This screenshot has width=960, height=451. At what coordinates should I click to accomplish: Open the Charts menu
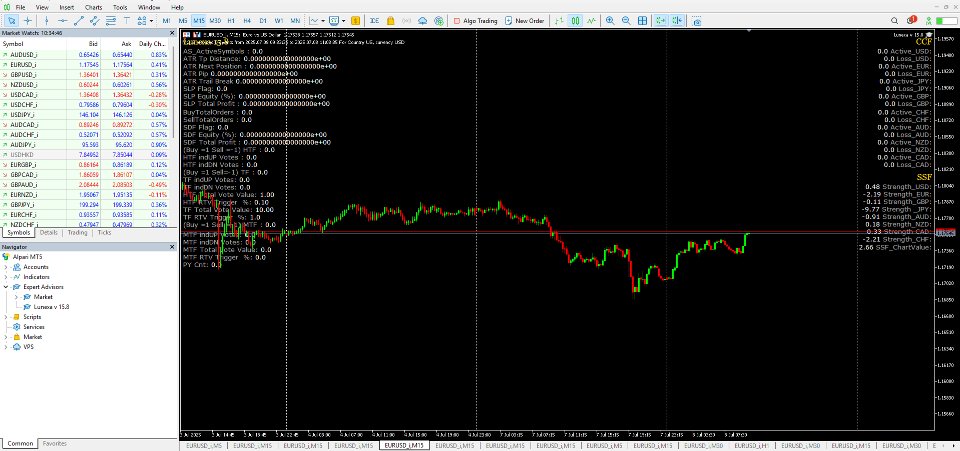(94, 7)
